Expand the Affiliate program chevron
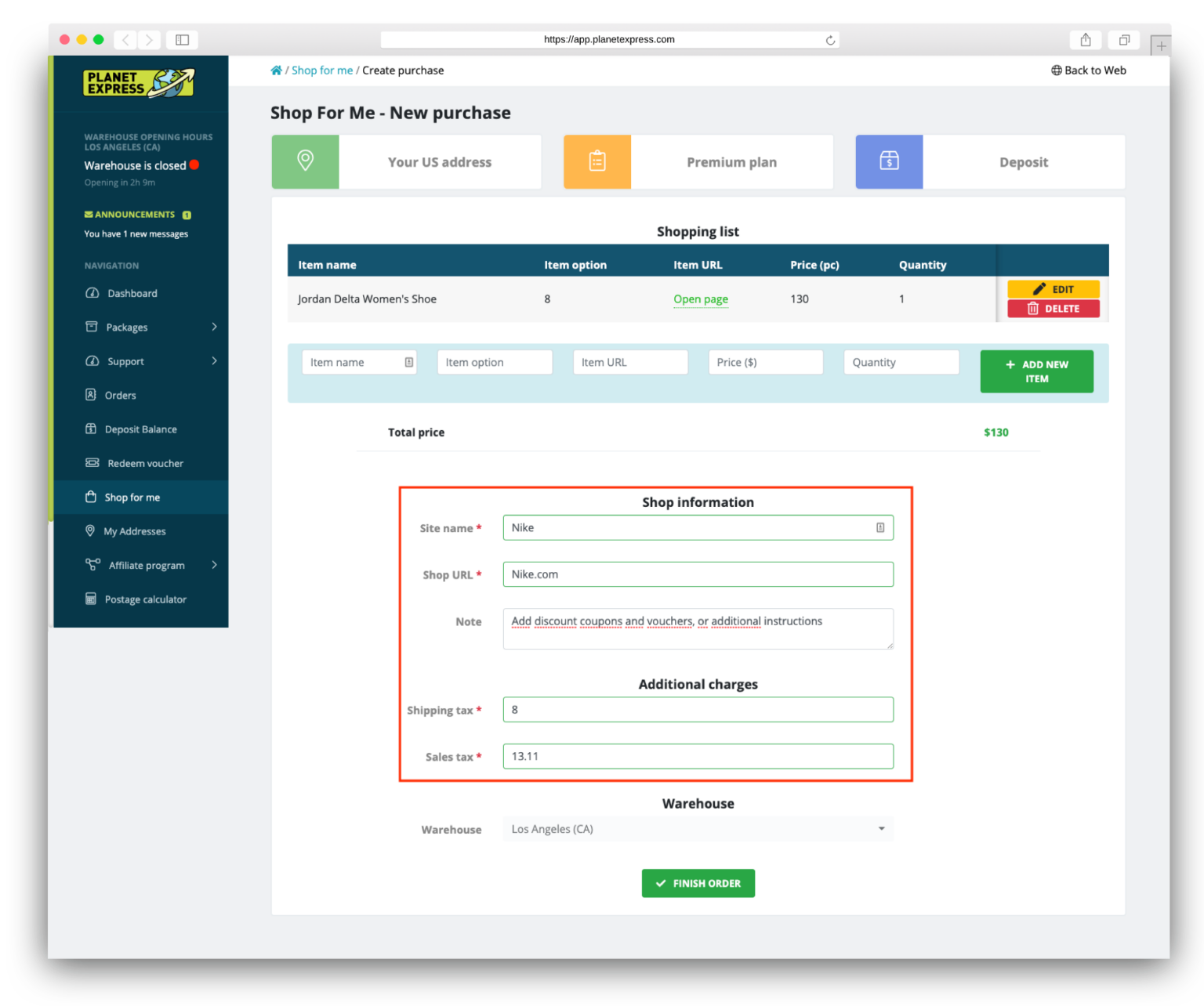 pyautogui.click(x=214, y=565)
